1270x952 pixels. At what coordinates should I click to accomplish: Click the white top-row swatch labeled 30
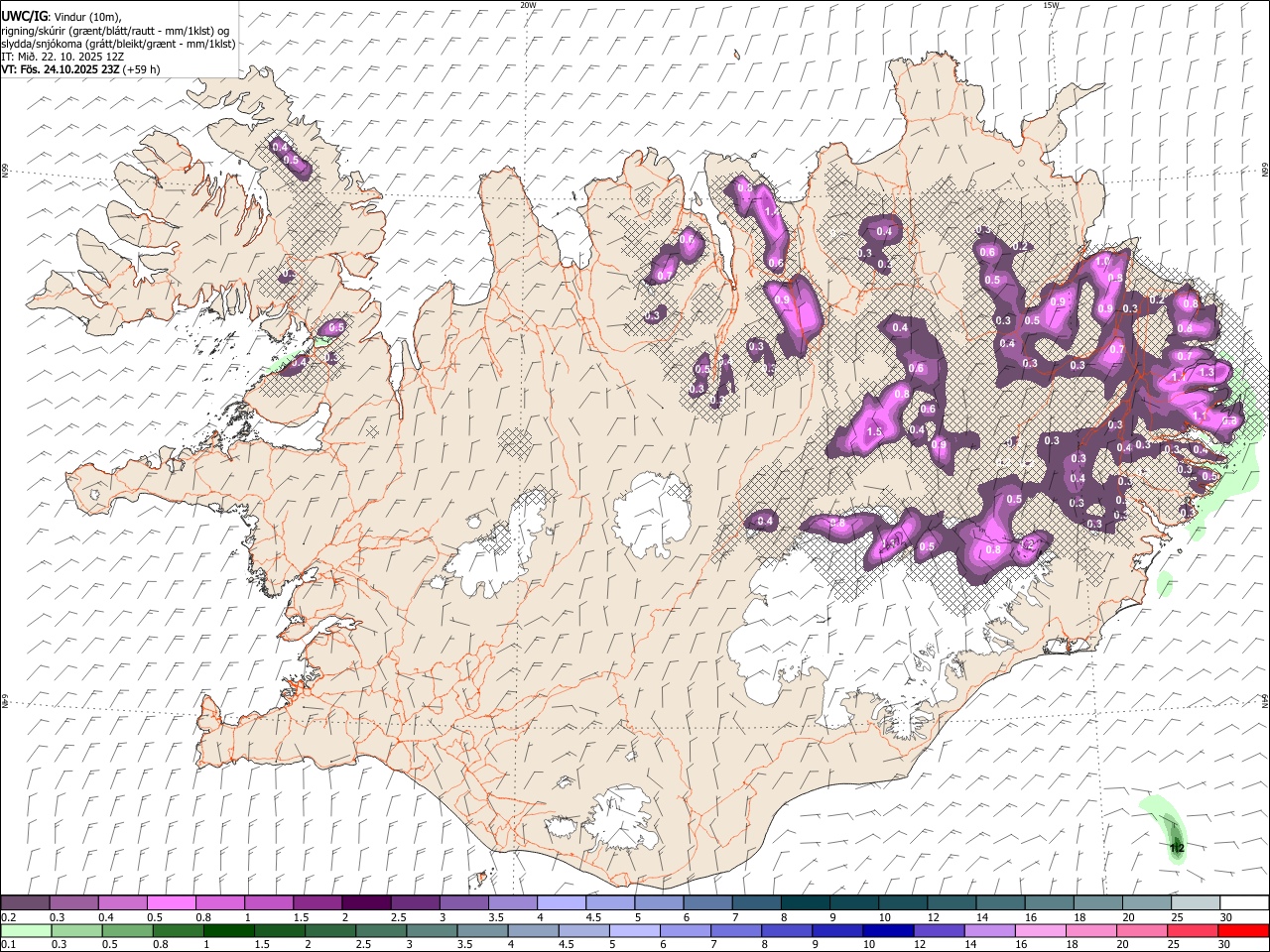pos(1244,902)
